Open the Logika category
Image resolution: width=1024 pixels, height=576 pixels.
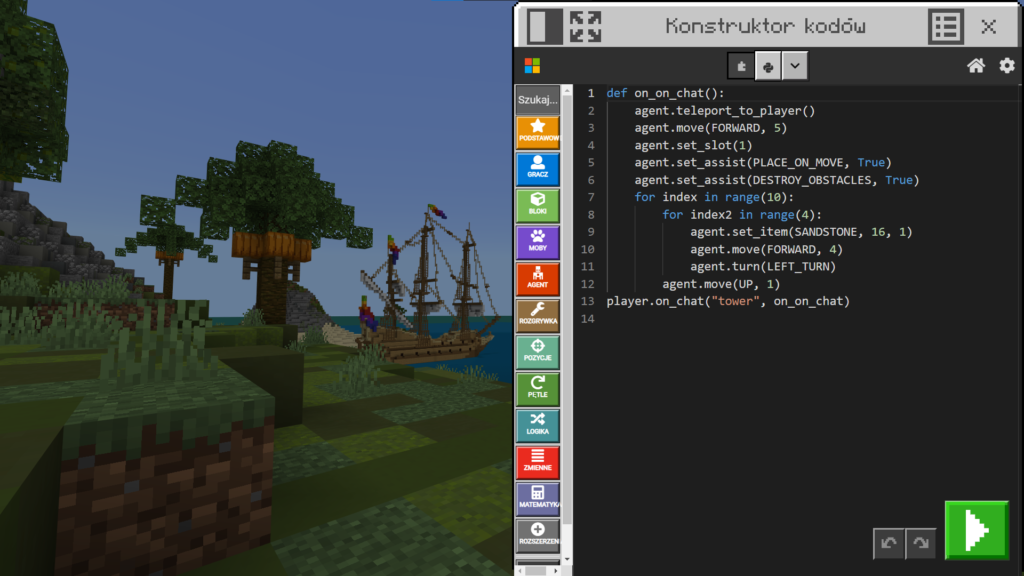point(537,424)
